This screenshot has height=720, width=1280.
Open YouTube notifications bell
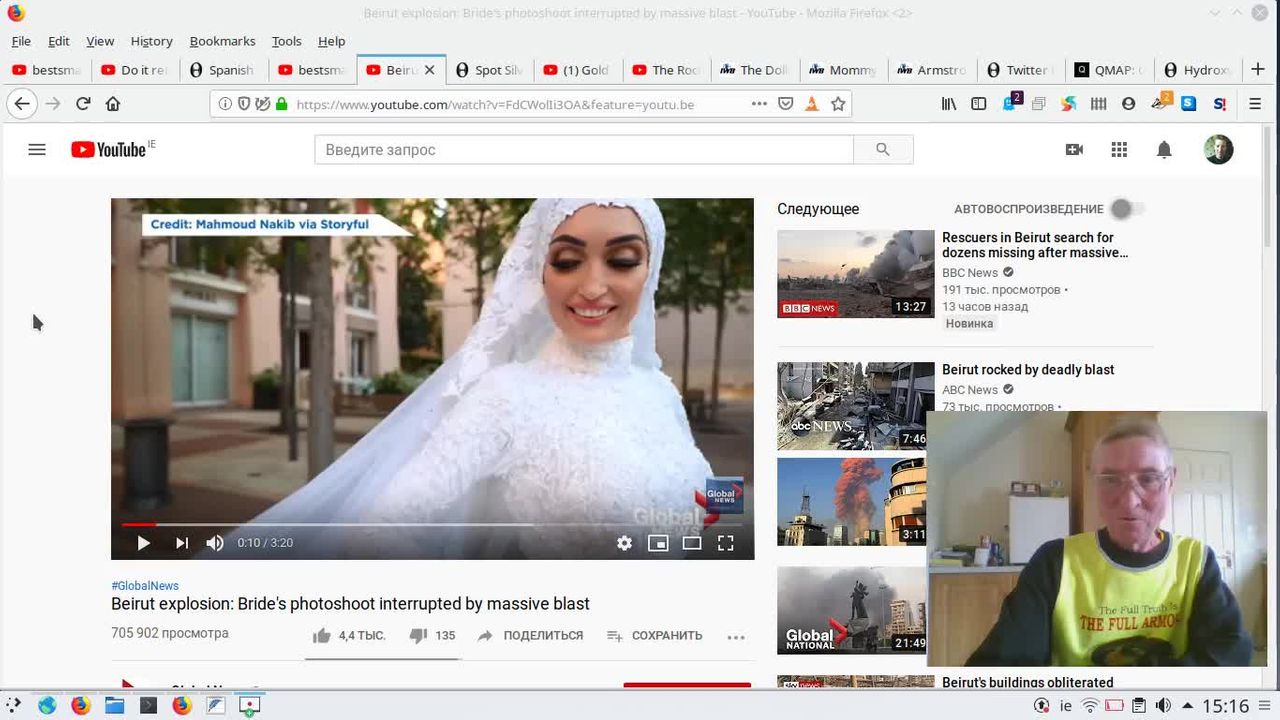tap(1164, 150)
